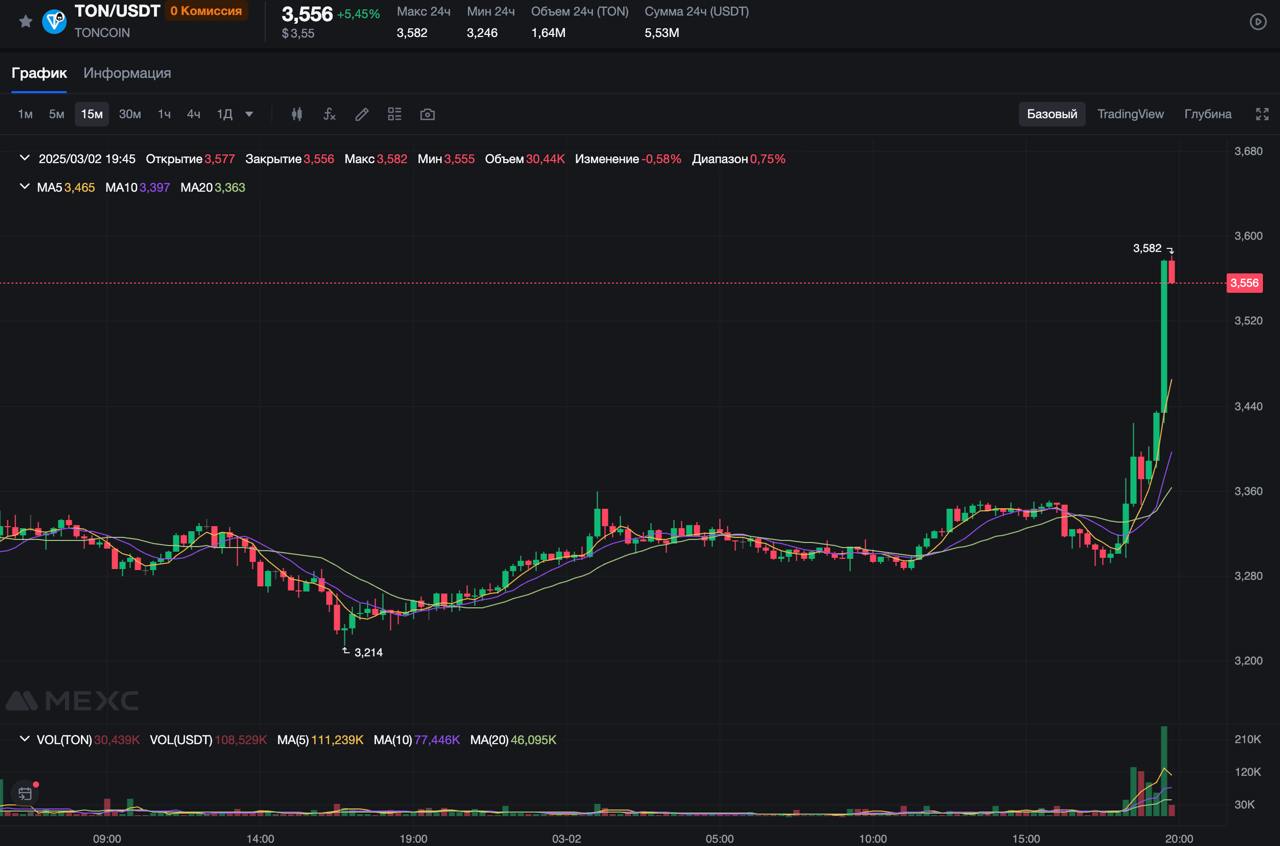Click the MA5 value 3,465
This screenshot has height=846, width=1280.
80,187
